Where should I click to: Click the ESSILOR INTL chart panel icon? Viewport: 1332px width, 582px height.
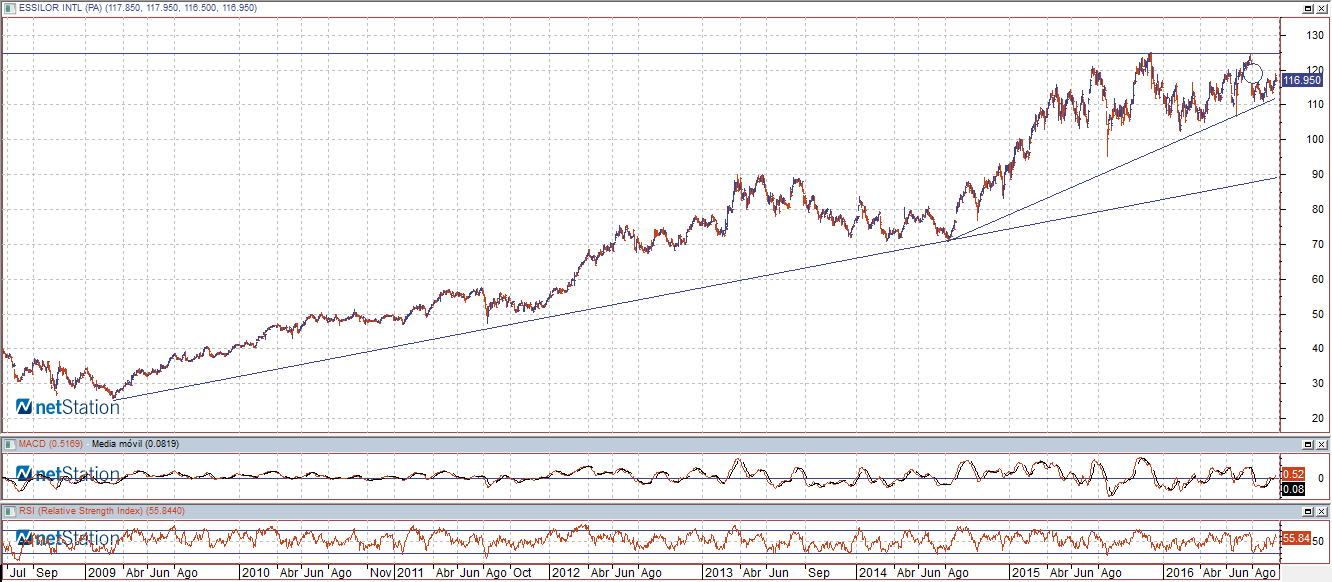[10, 7]
